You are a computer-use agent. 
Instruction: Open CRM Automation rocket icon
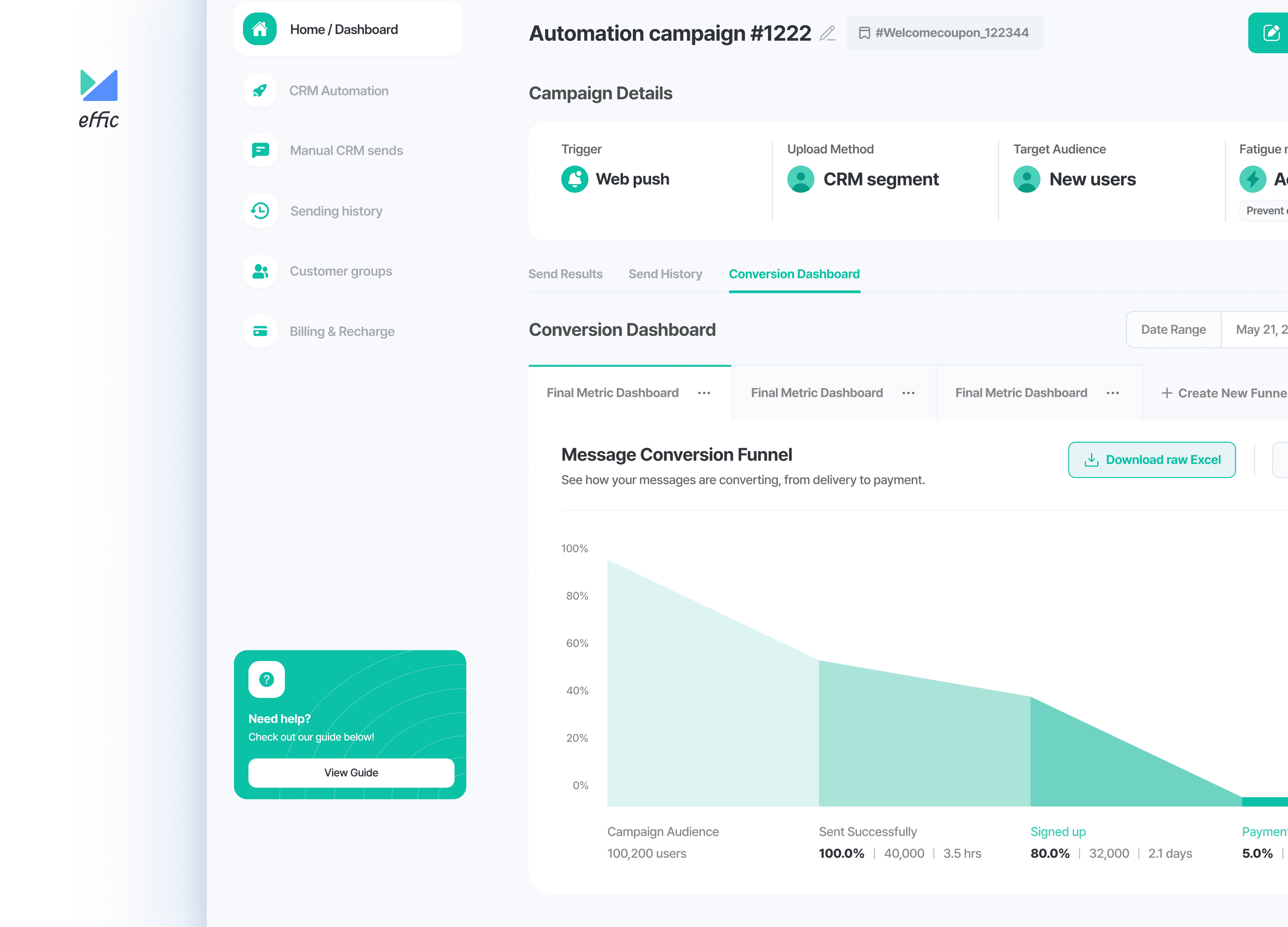[260, 90]
